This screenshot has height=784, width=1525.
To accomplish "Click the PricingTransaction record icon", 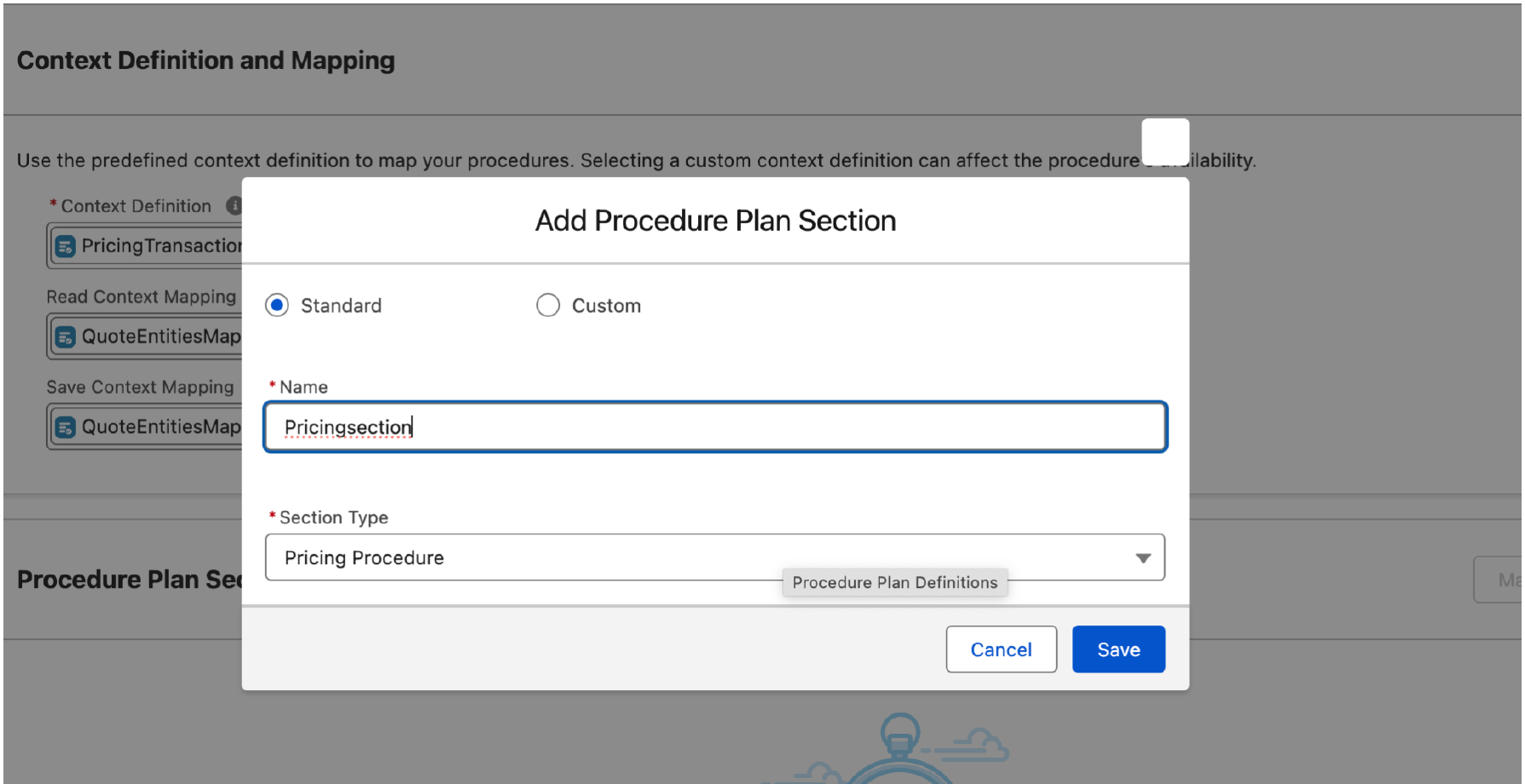I will (66, 246).
